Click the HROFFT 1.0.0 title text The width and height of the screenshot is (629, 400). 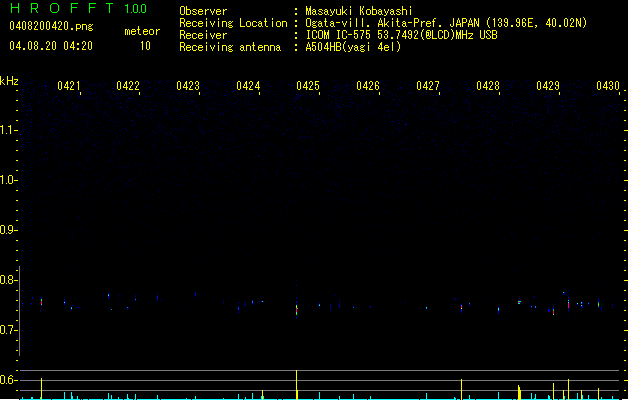point(79,8)
